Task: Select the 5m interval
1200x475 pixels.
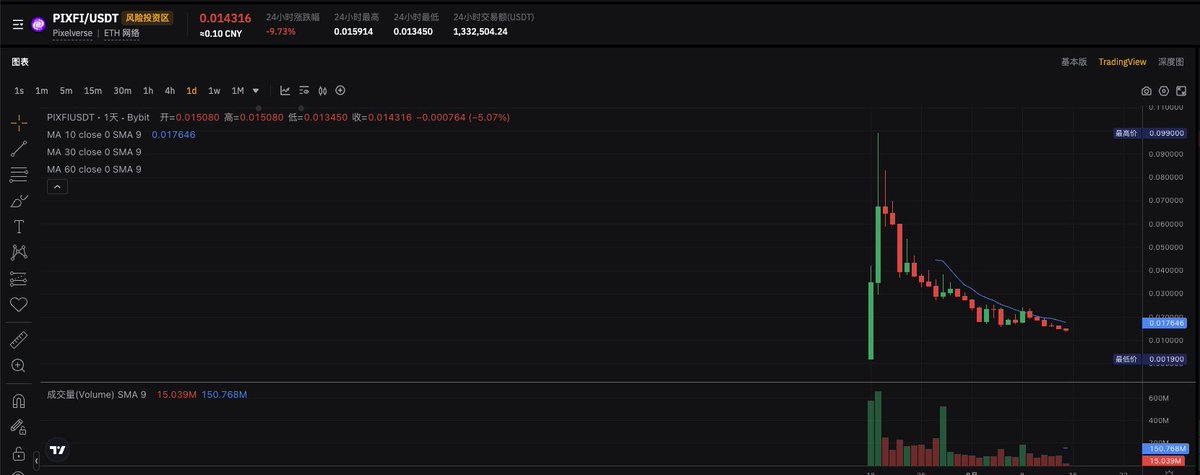Action: click(66, 91)
